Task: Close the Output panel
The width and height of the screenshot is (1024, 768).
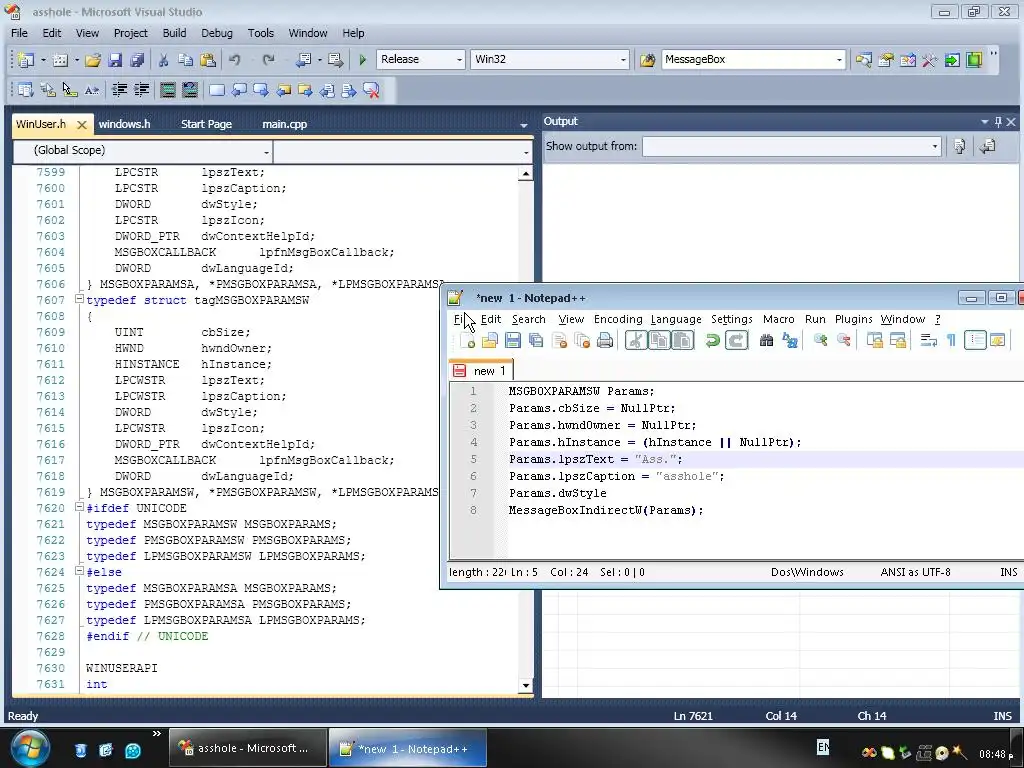Action: pyautogui.click(x=1011, y=121)
